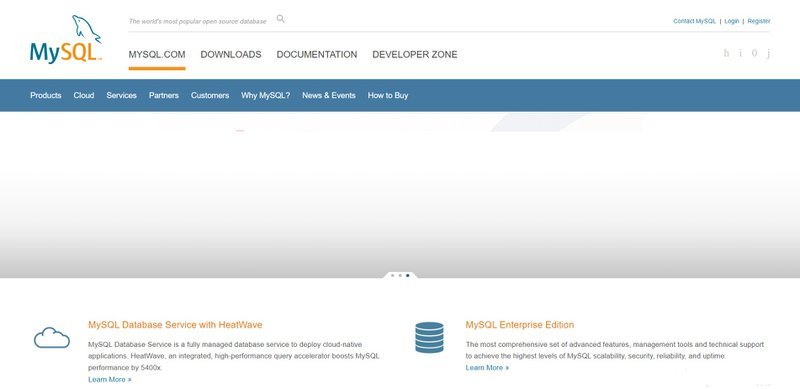Viewport: 800px width, 389px height.
Task: Click the cloud icon beside Database Service
Action: [52, 337]
